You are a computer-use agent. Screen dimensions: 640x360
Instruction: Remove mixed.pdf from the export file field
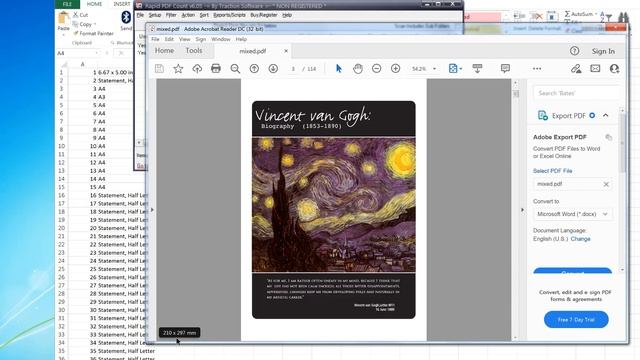606,184
